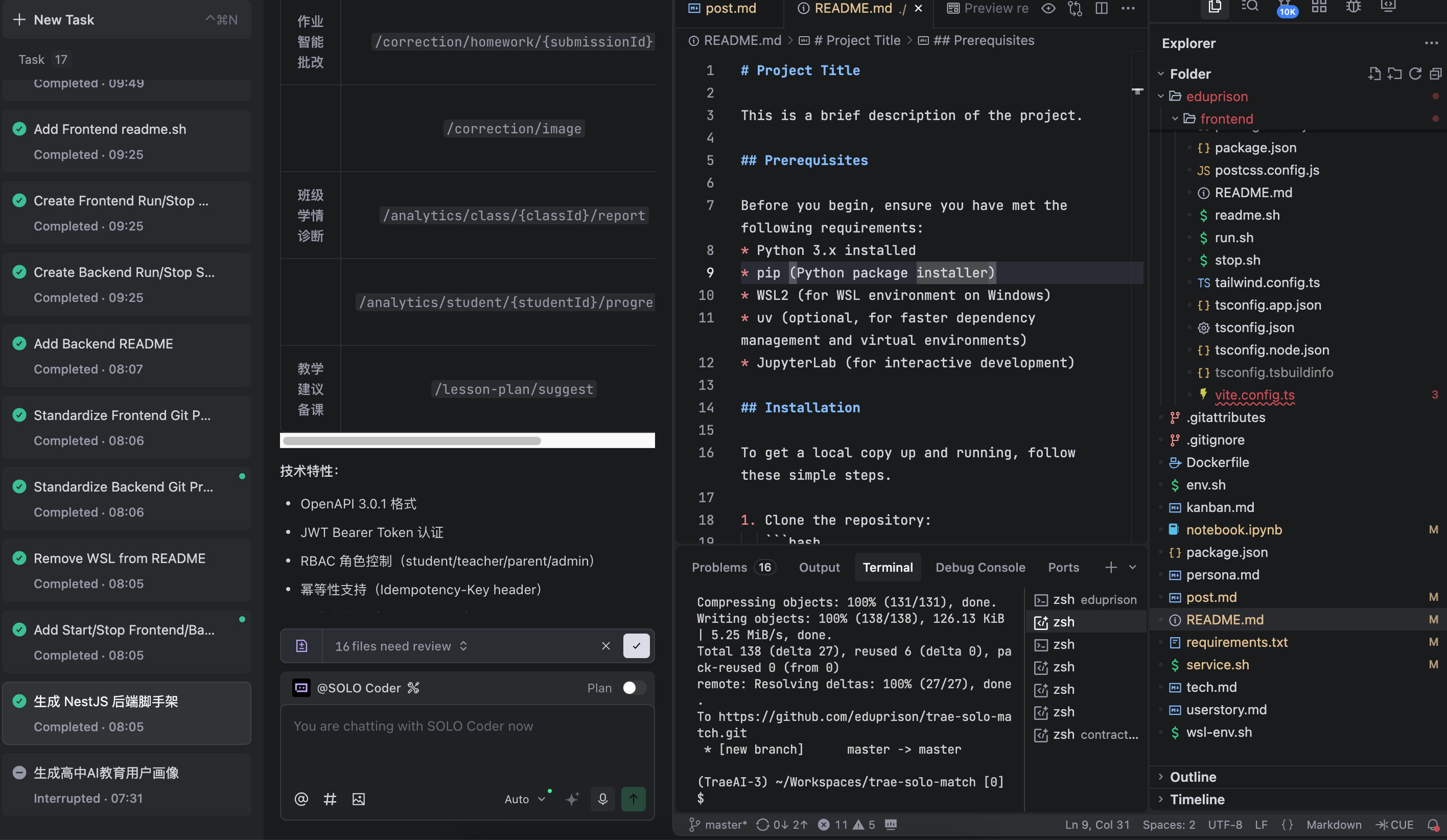Click the attach image icon in chat

coord(358,799)
